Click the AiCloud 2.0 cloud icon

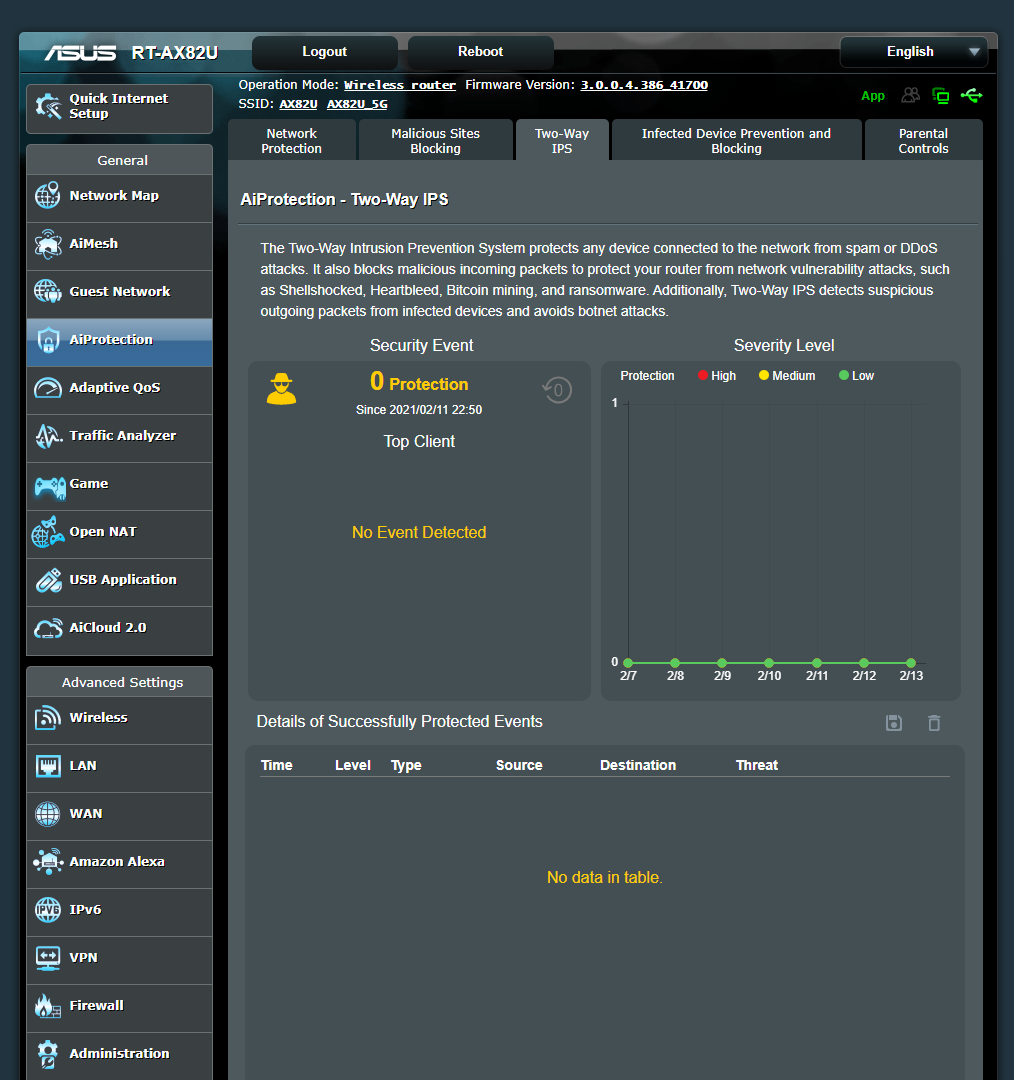(48, 628)
